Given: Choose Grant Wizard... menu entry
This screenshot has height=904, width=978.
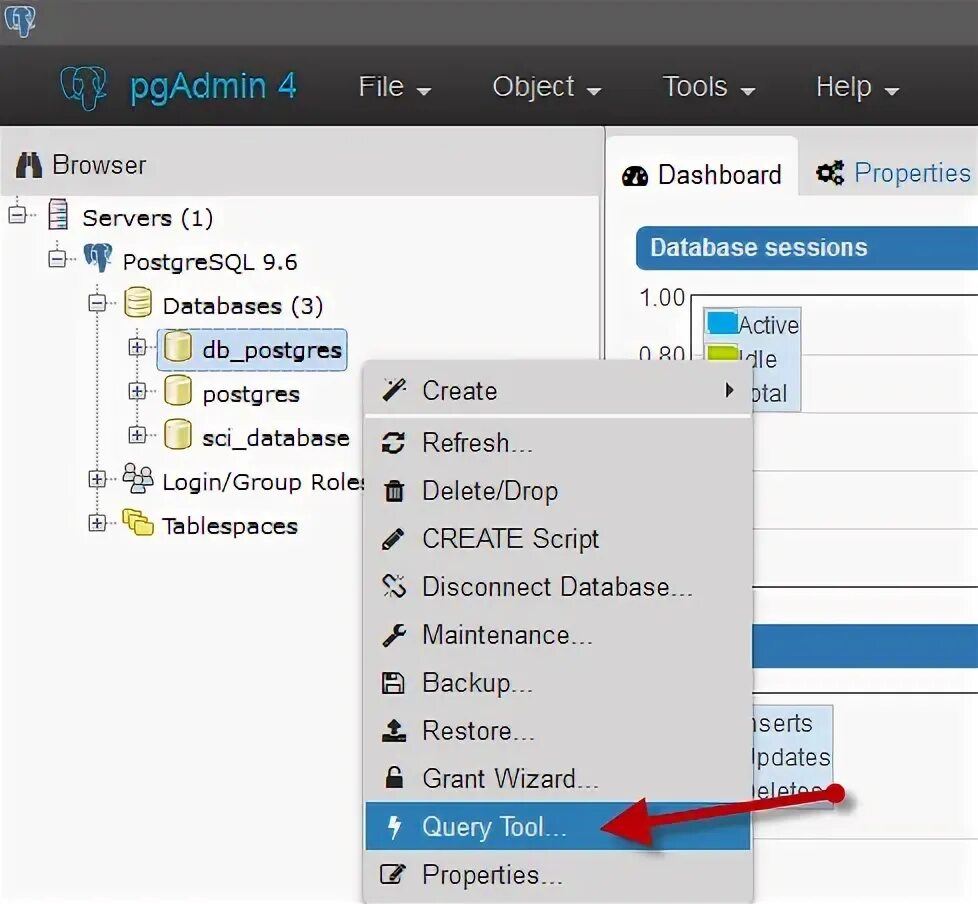Looking at the screenshot, I should (x=558, y=779).
